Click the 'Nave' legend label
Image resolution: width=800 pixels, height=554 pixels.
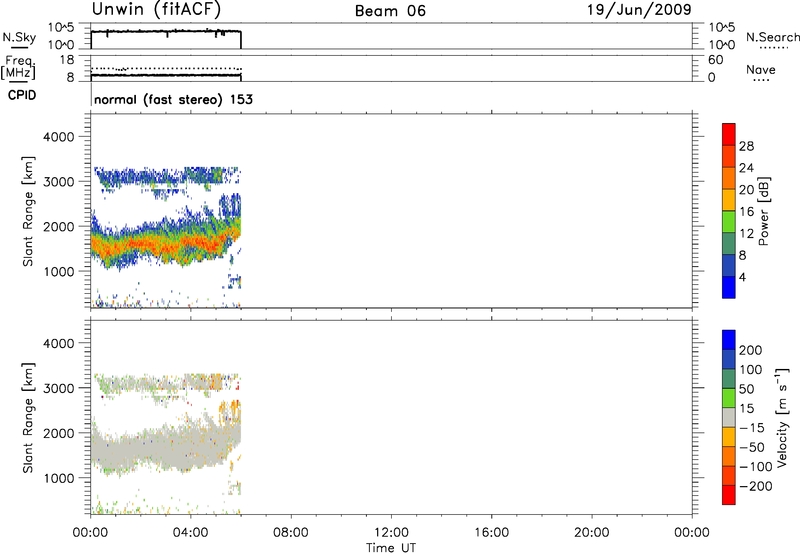(x=761, y=69)
